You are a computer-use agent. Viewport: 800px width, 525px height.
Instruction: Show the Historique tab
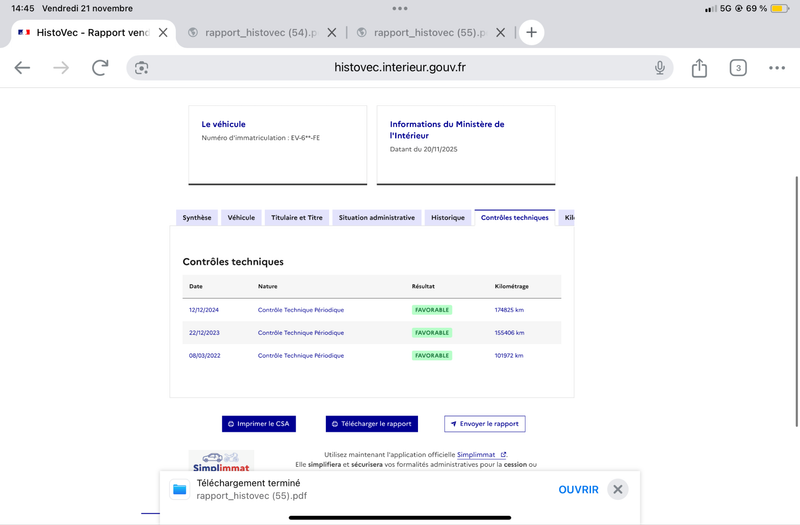click(x=447, y=217)
